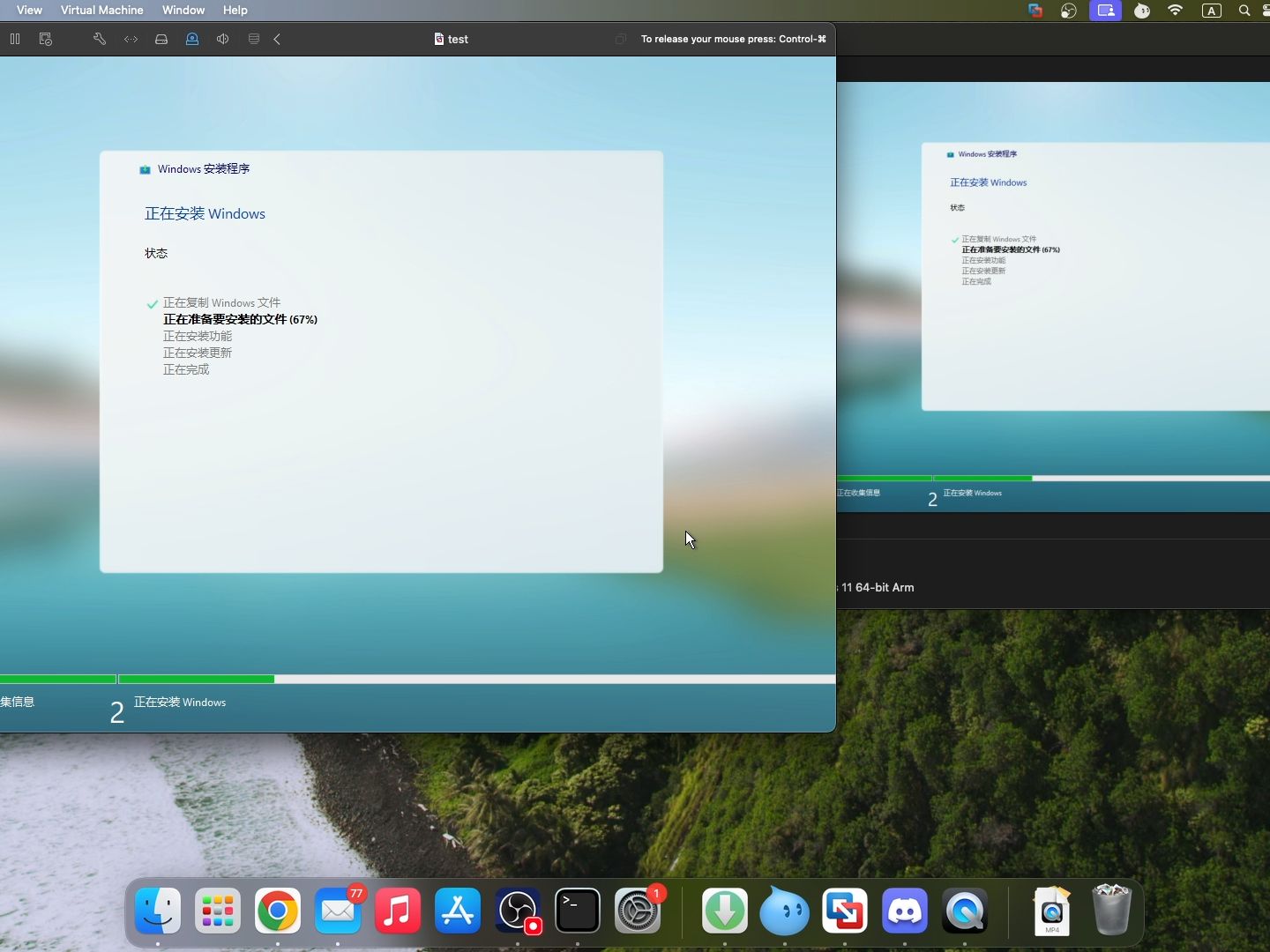Open Music from the Dock
The height and width of the screenshot is (952, 1270).
[398, 911]
